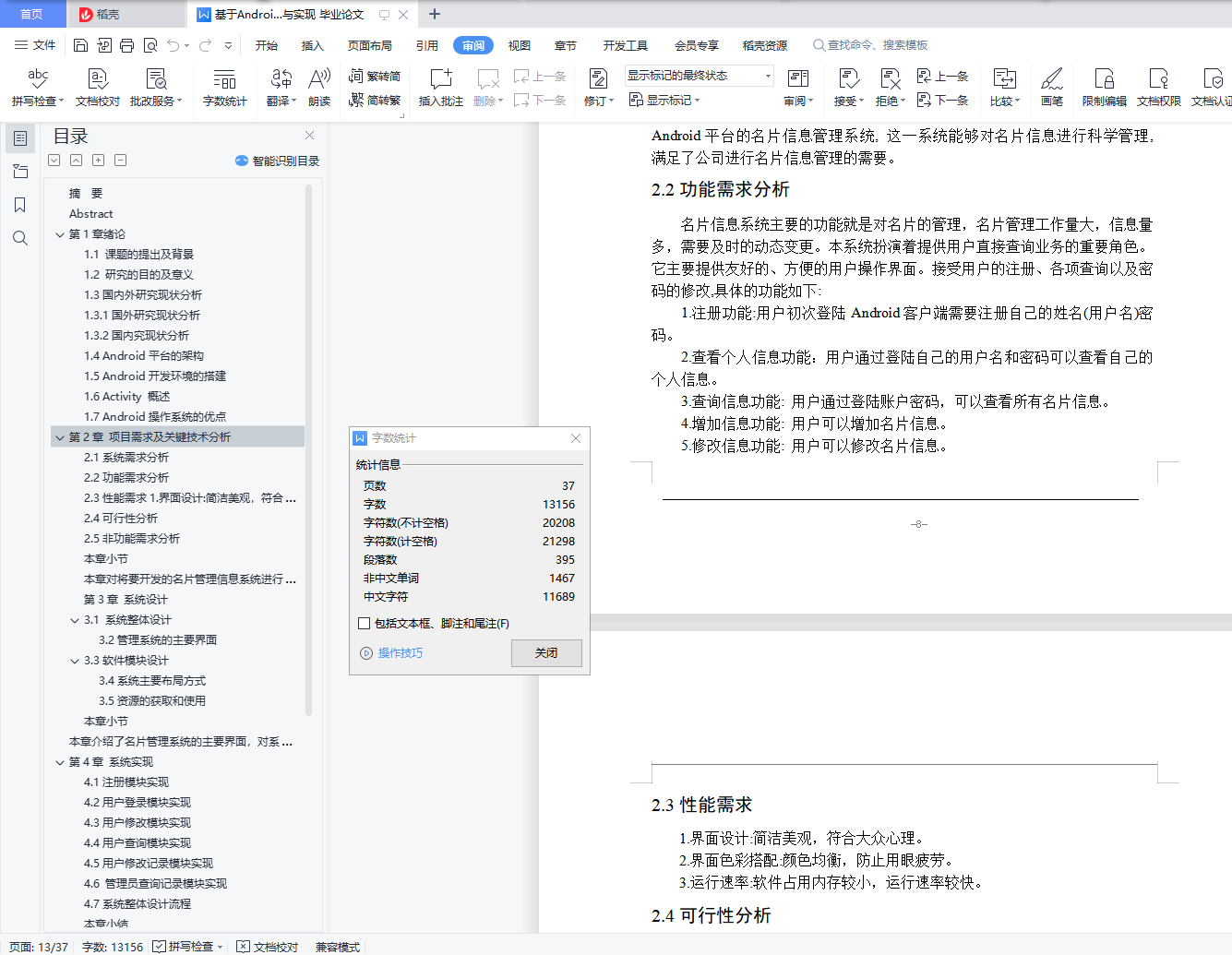Go to 下一条 beside the 拒绝 button
The width and height of the screenshot is (1232, 955).
942,100
